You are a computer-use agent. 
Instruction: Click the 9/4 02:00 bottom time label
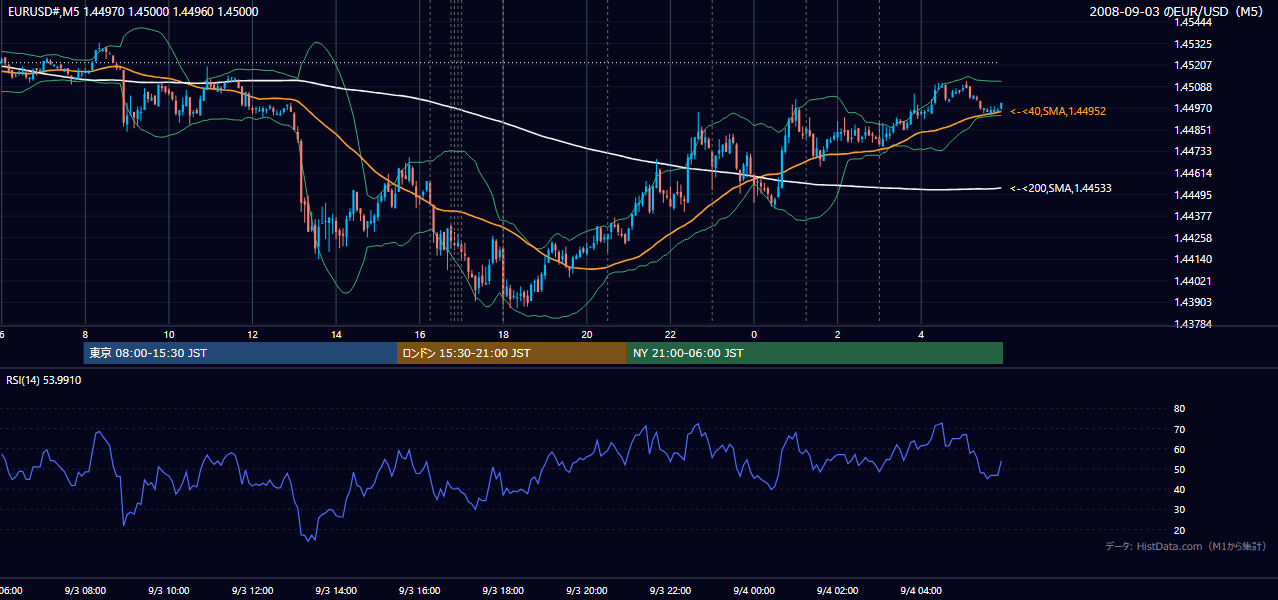pos(838,591)
